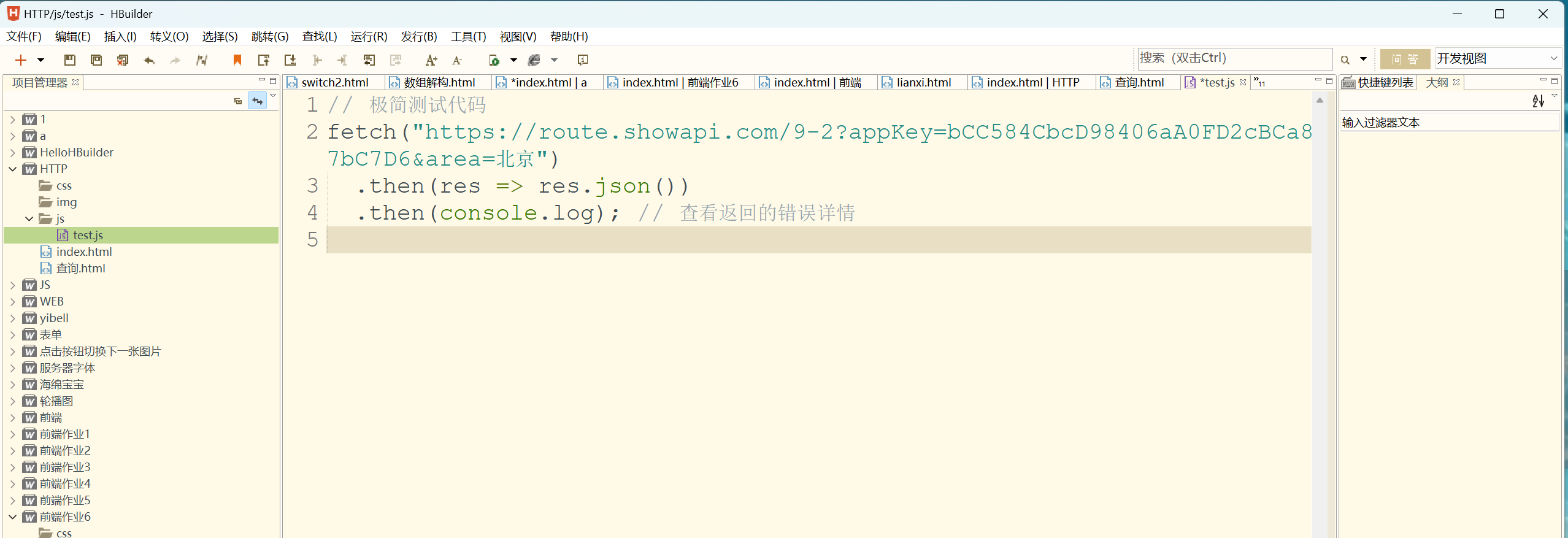Click the green Run in browser icon
This screenshot has width=1568, height=538.
(494, 60)
